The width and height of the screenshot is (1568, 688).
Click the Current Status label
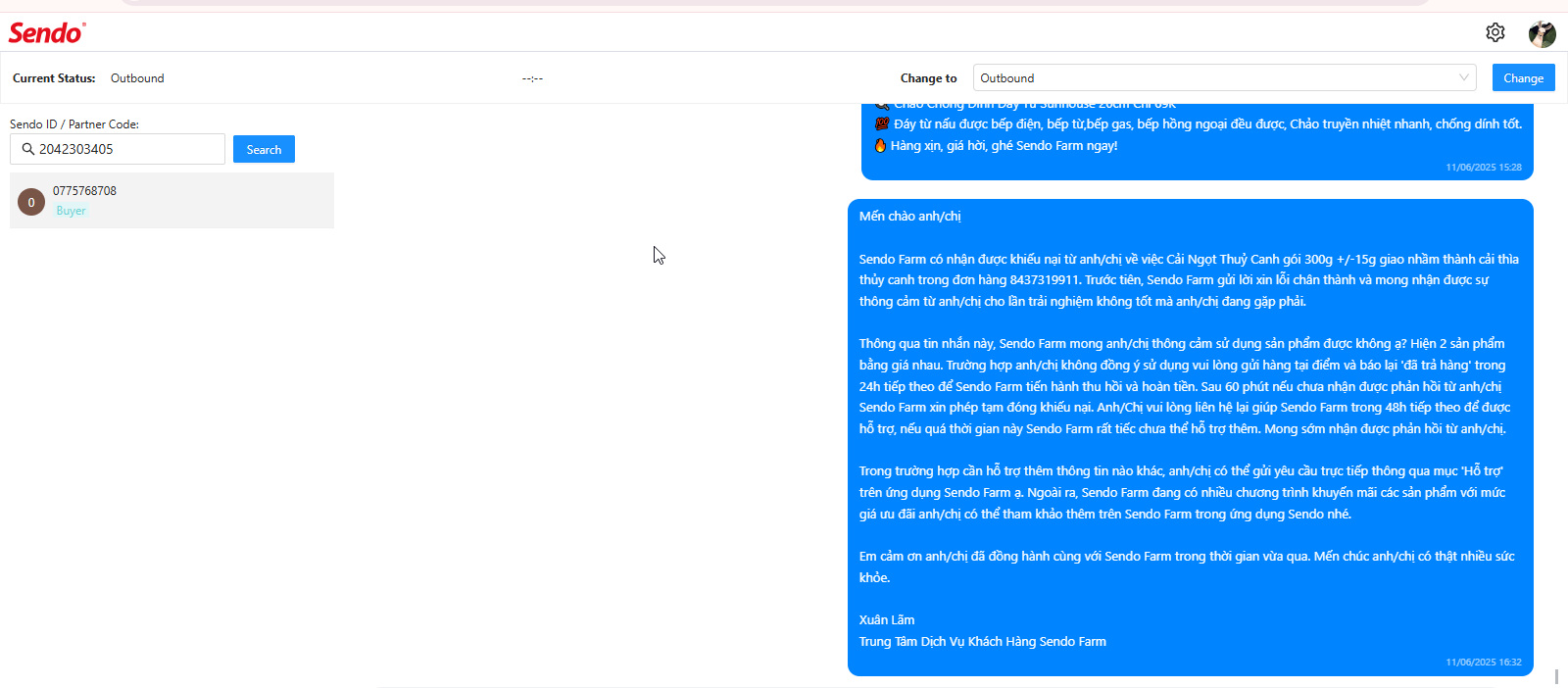pos(54,78)
